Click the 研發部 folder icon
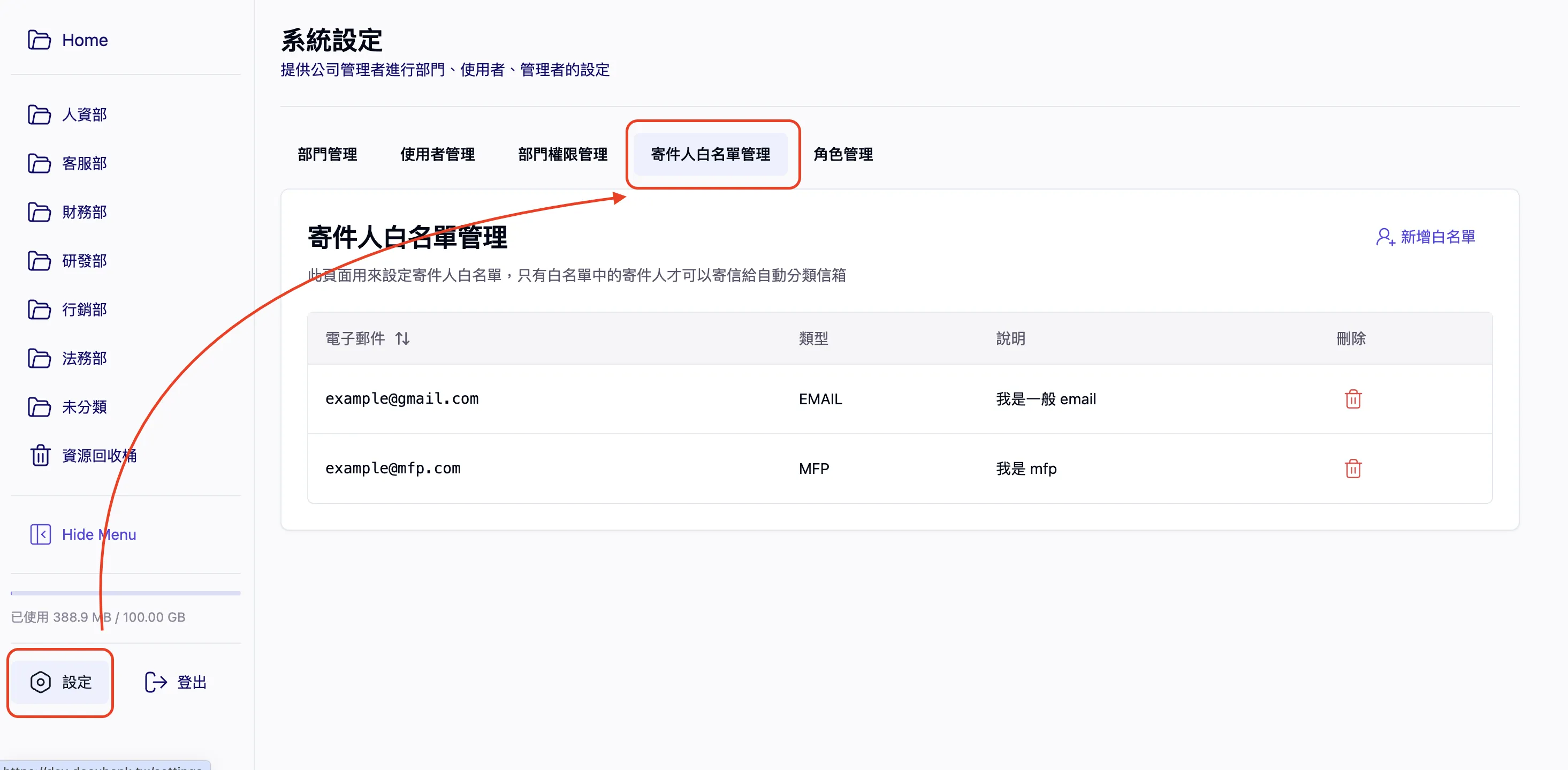This screenshot has width=1568, height=770. tap(39, 261)
